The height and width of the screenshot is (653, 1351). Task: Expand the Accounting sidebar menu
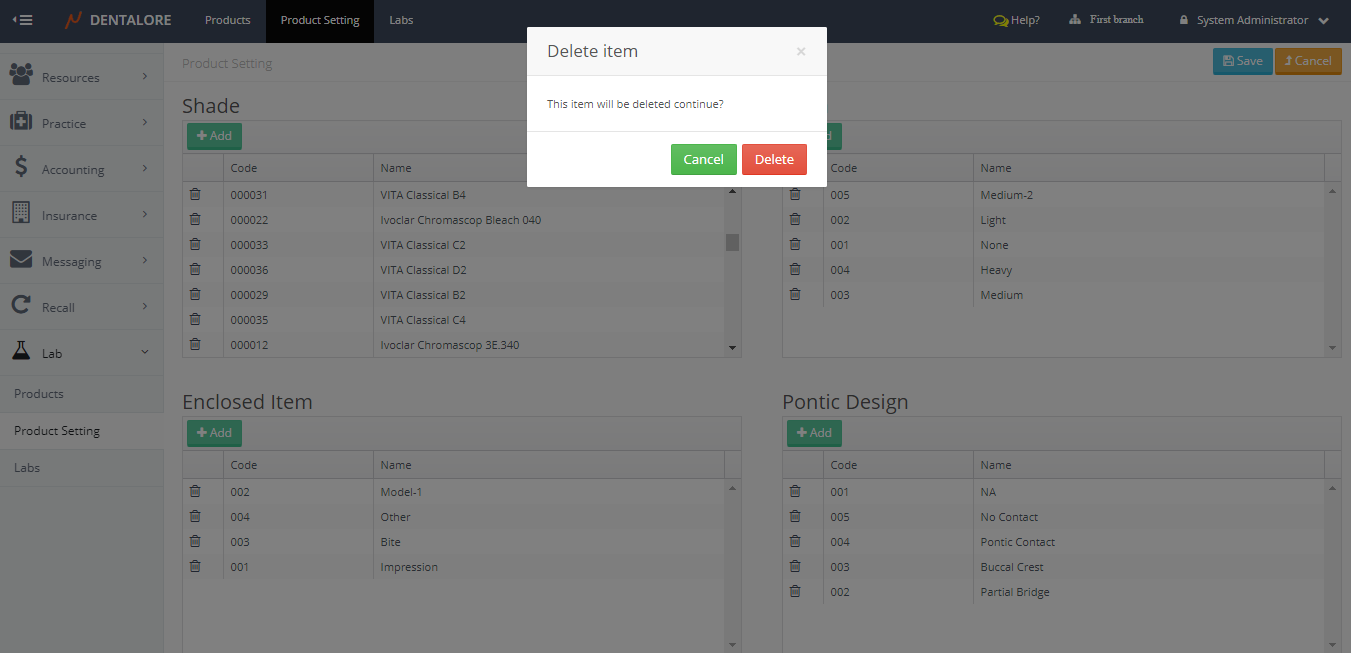[81, 169]
